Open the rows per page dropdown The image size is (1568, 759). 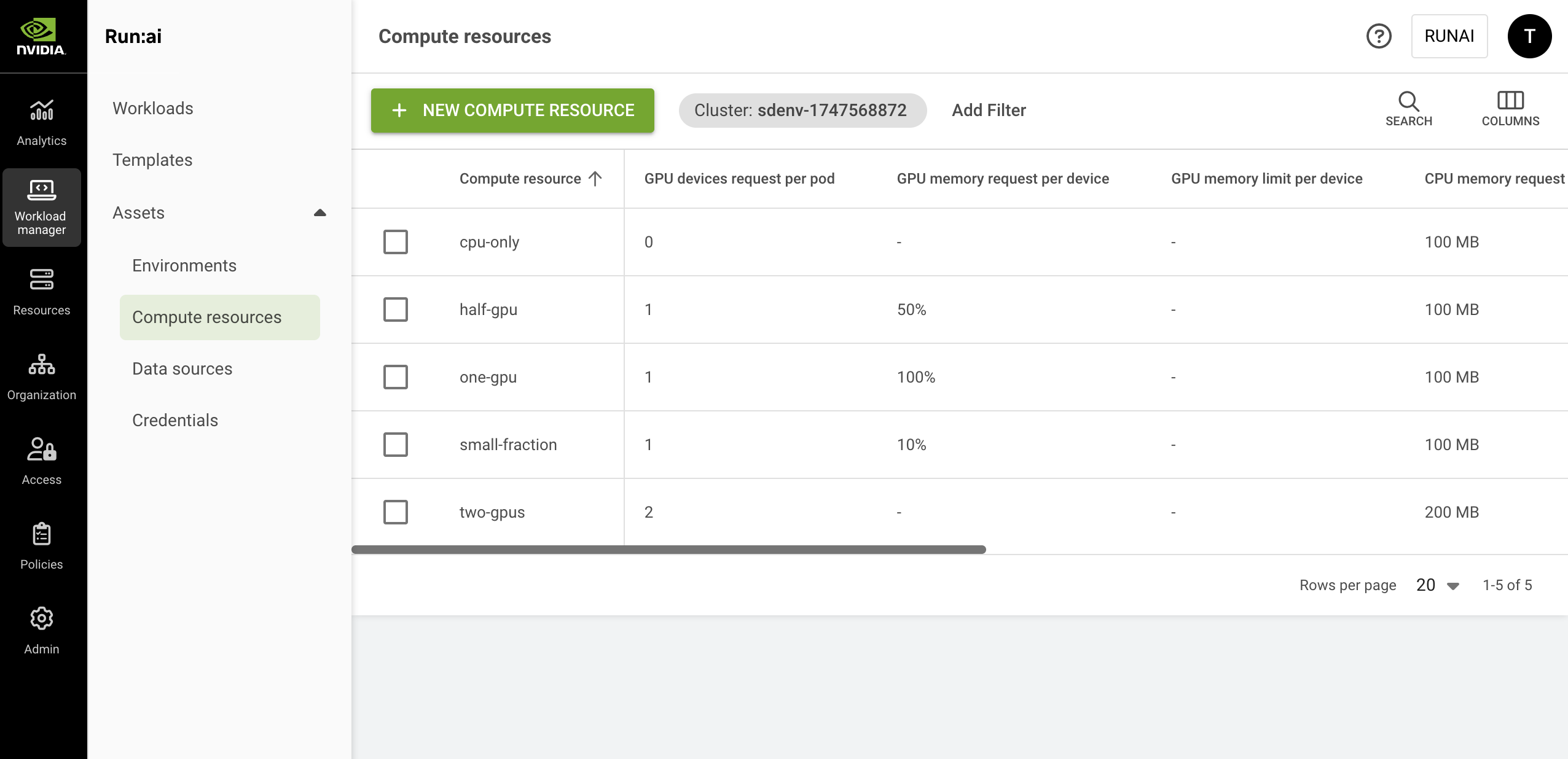point(1438,585)
